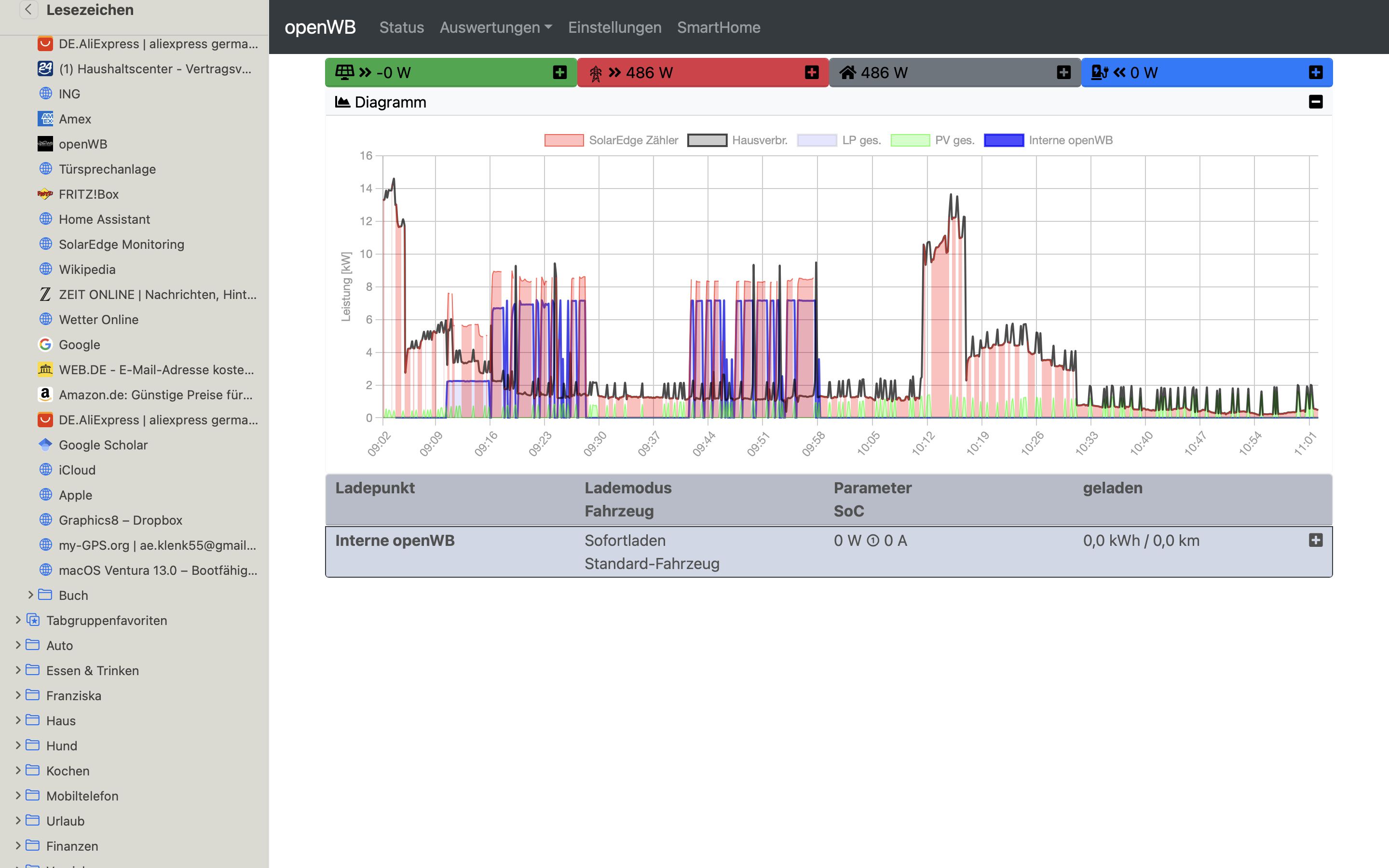Click the openWB bookmark favicon
Screen dimensions: 1389x868
(45, 144)
